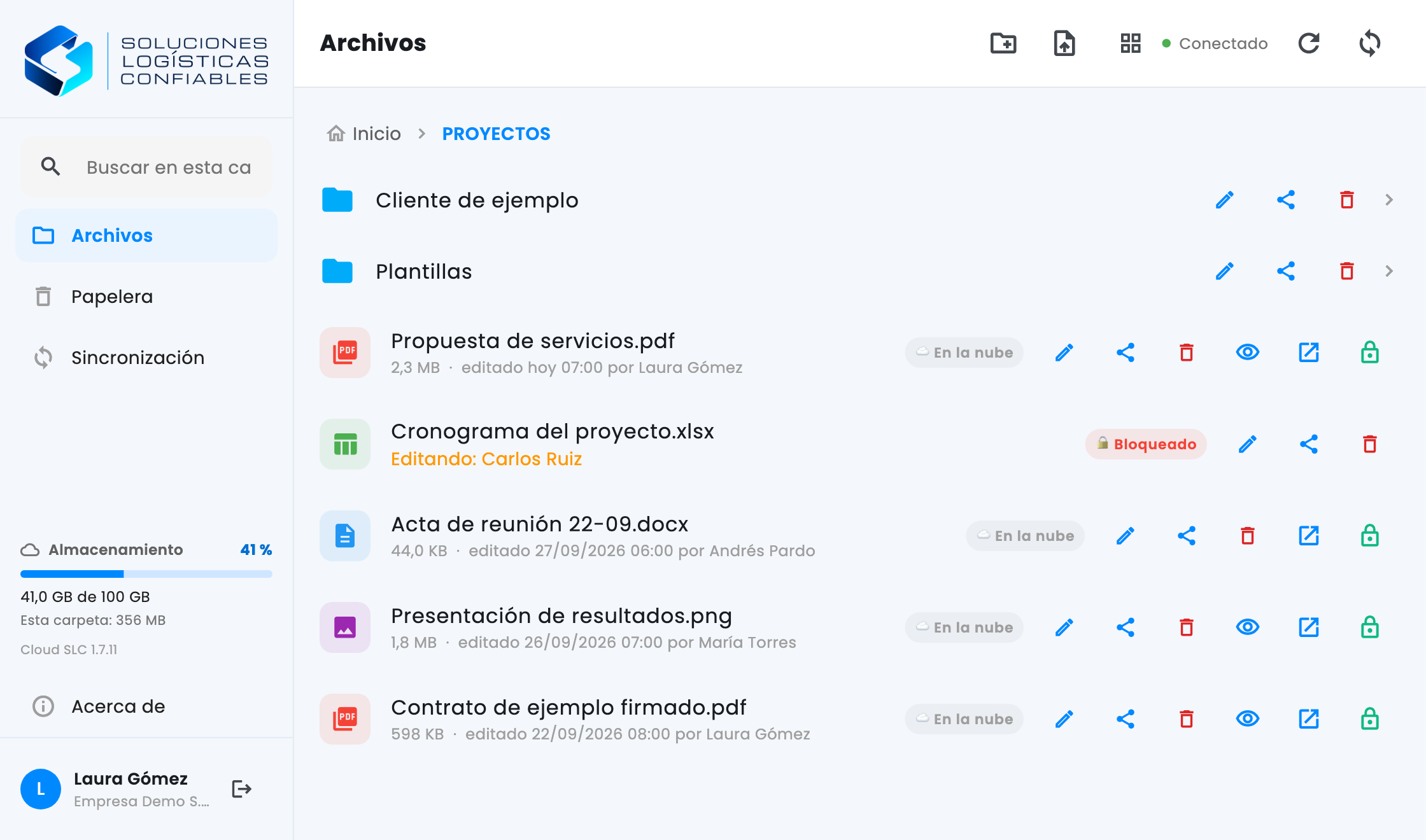
Task: Delete the Plantillas folder
Action: tap(1347, 271)
